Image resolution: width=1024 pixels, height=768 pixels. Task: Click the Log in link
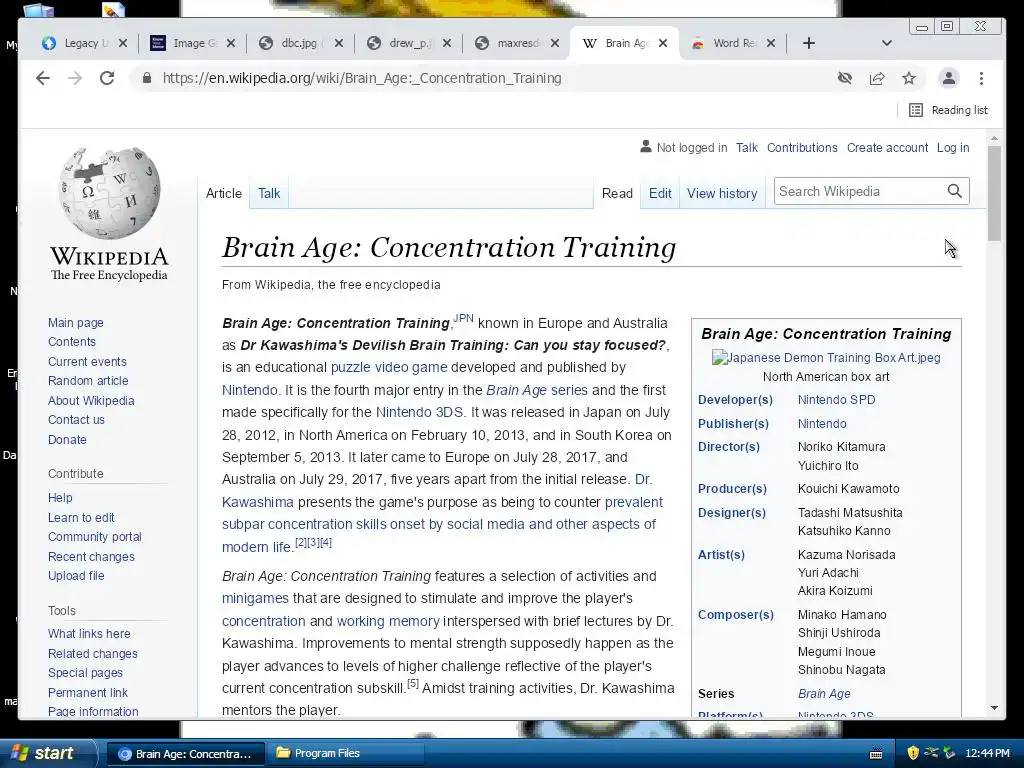(x=953, y=148)
